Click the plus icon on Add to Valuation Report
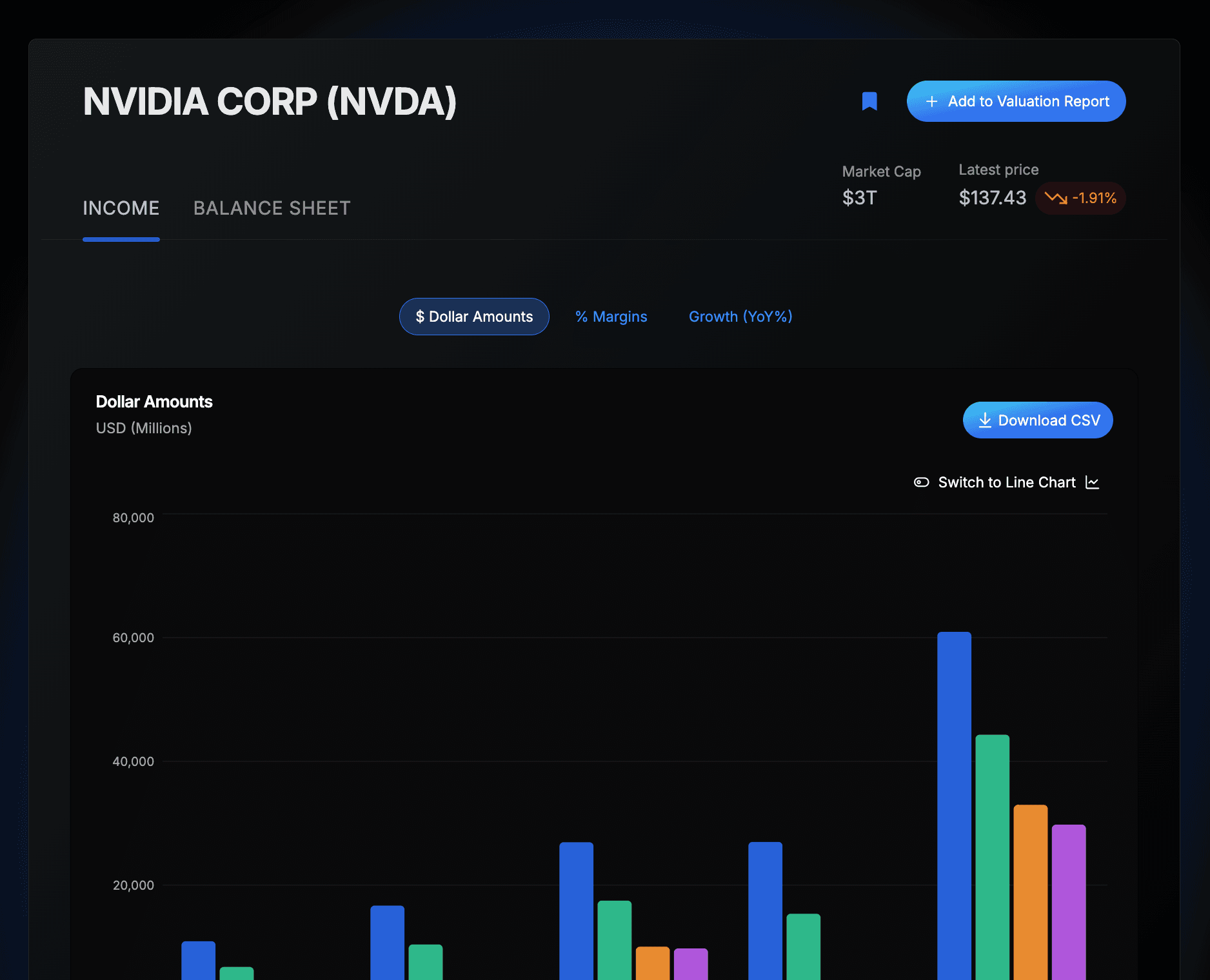The width and height of the screenshot is (1210, 980). [931, 101]
